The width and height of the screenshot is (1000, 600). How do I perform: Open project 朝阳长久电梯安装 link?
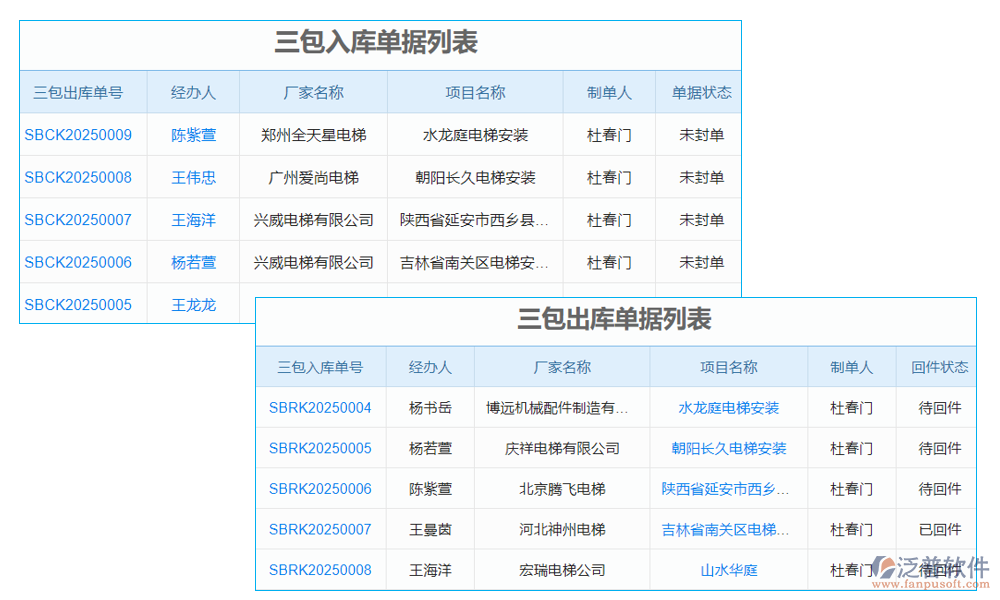point(727,448)
